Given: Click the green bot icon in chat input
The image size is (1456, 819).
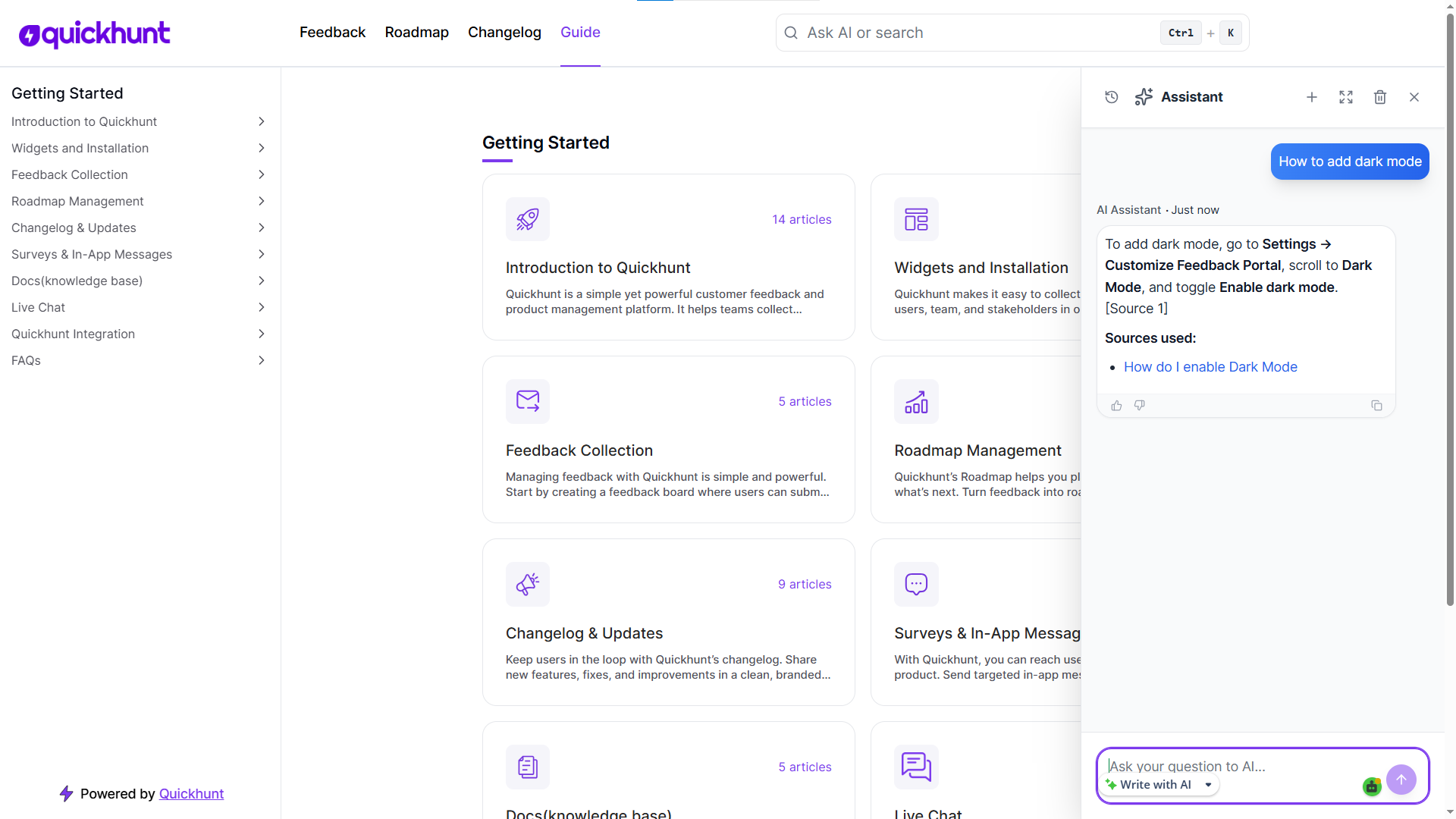Looking at the screenshot, I should (x=1372, y=786).
